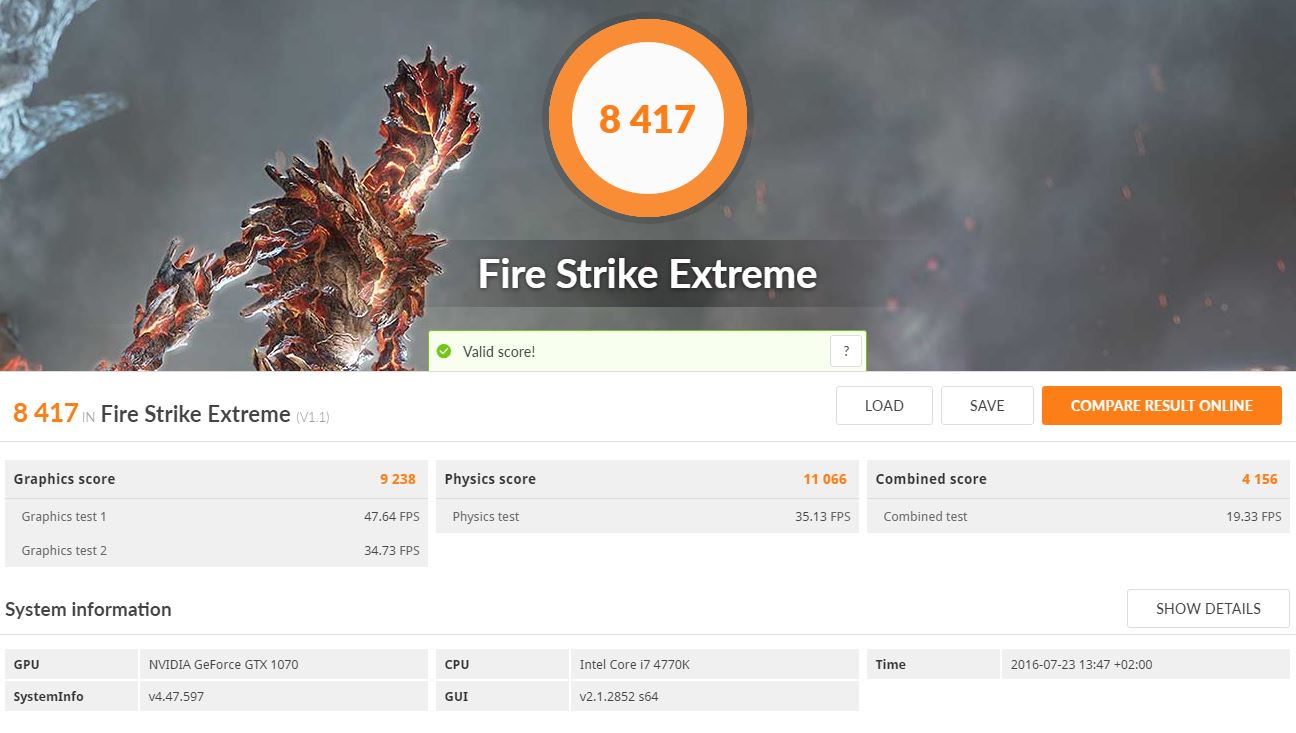
Task: Click the NVIDIA GeForce GTX 1070 value
Action: [283, 664]
